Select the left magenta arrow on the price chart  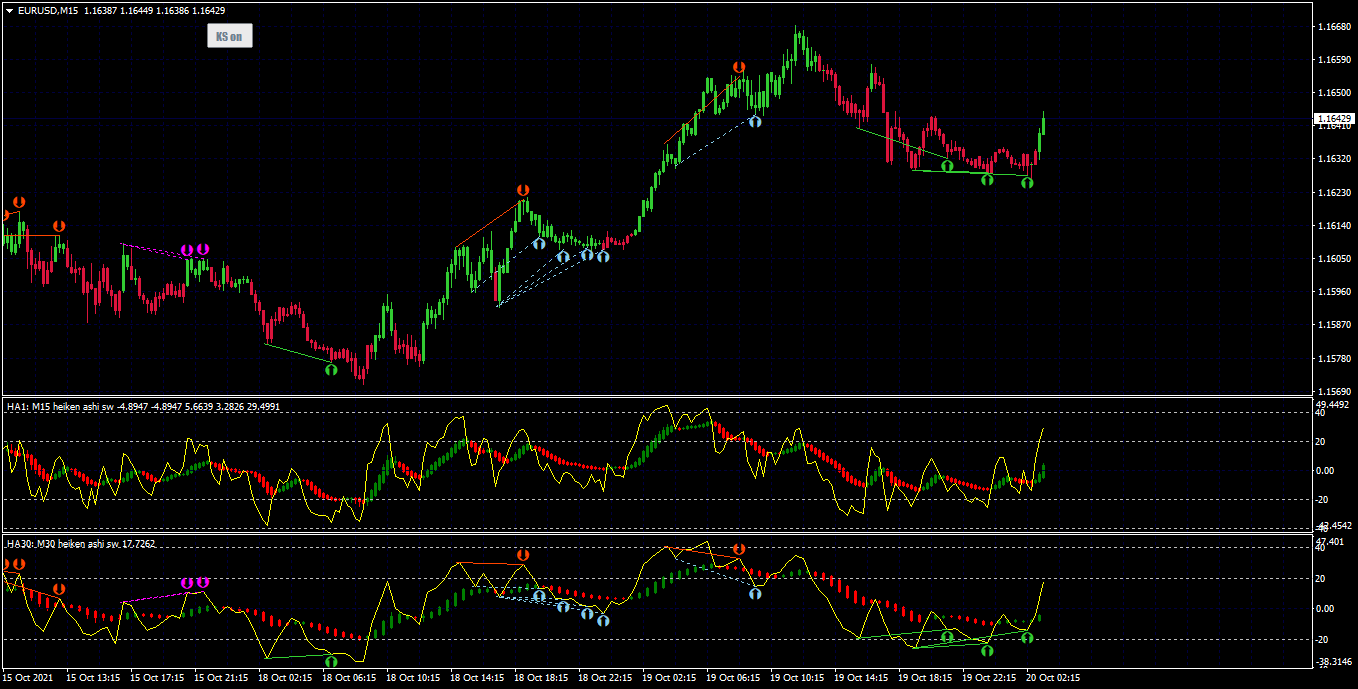point(187,249)
